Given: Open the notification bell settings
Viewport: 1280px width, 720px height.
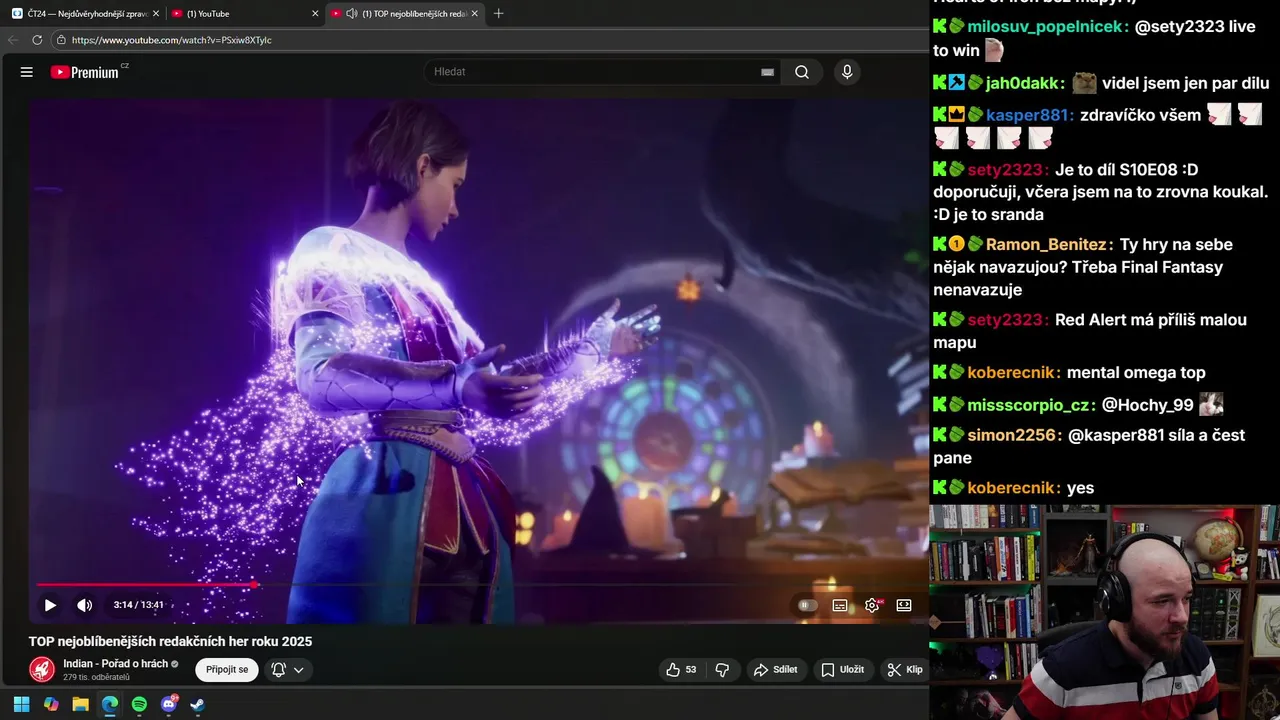Looking at the screenshot, I should click(279, 670).
